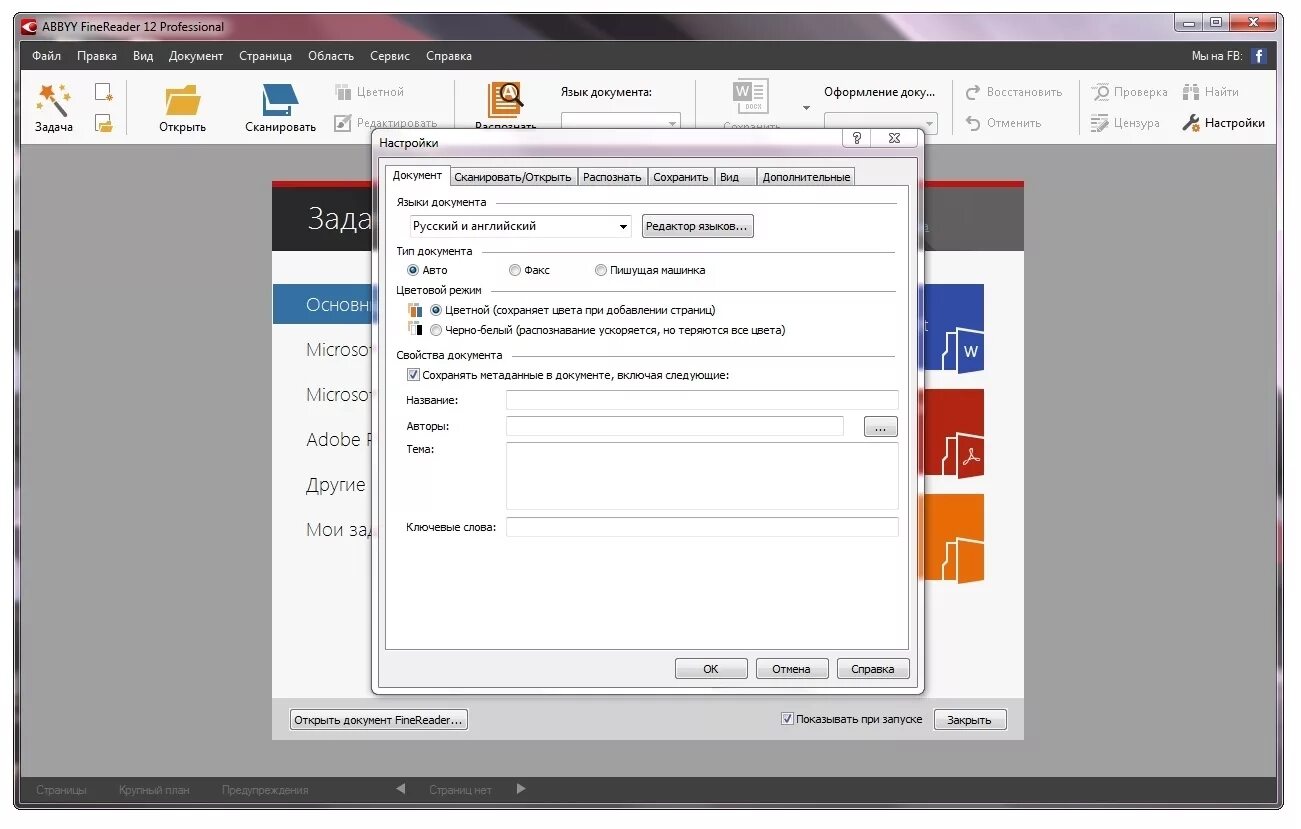Click the red PDF task tile

(952, 433)
